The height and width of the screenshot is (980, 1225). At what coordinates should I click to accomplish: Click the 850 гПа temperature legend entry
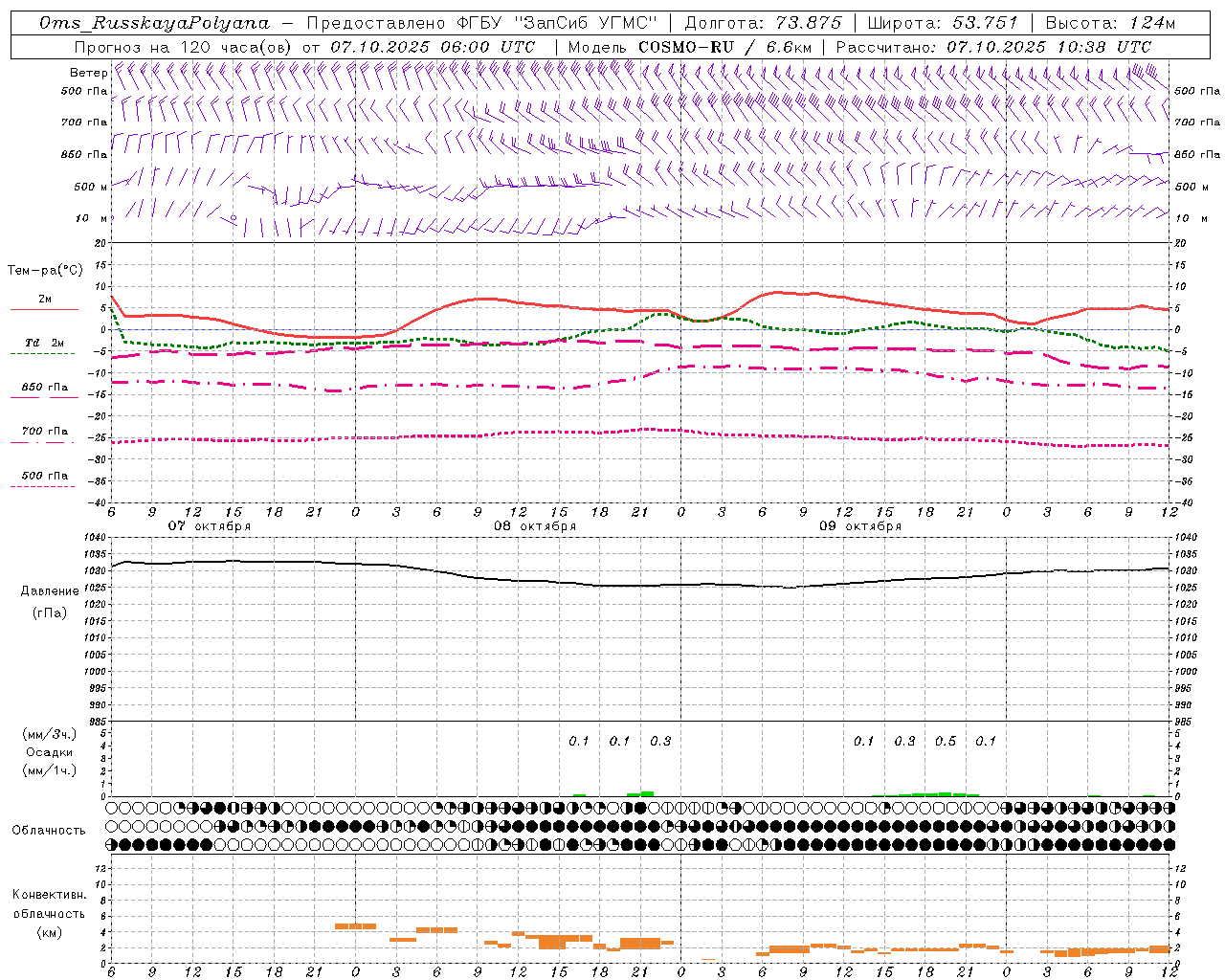click(44, 388)
